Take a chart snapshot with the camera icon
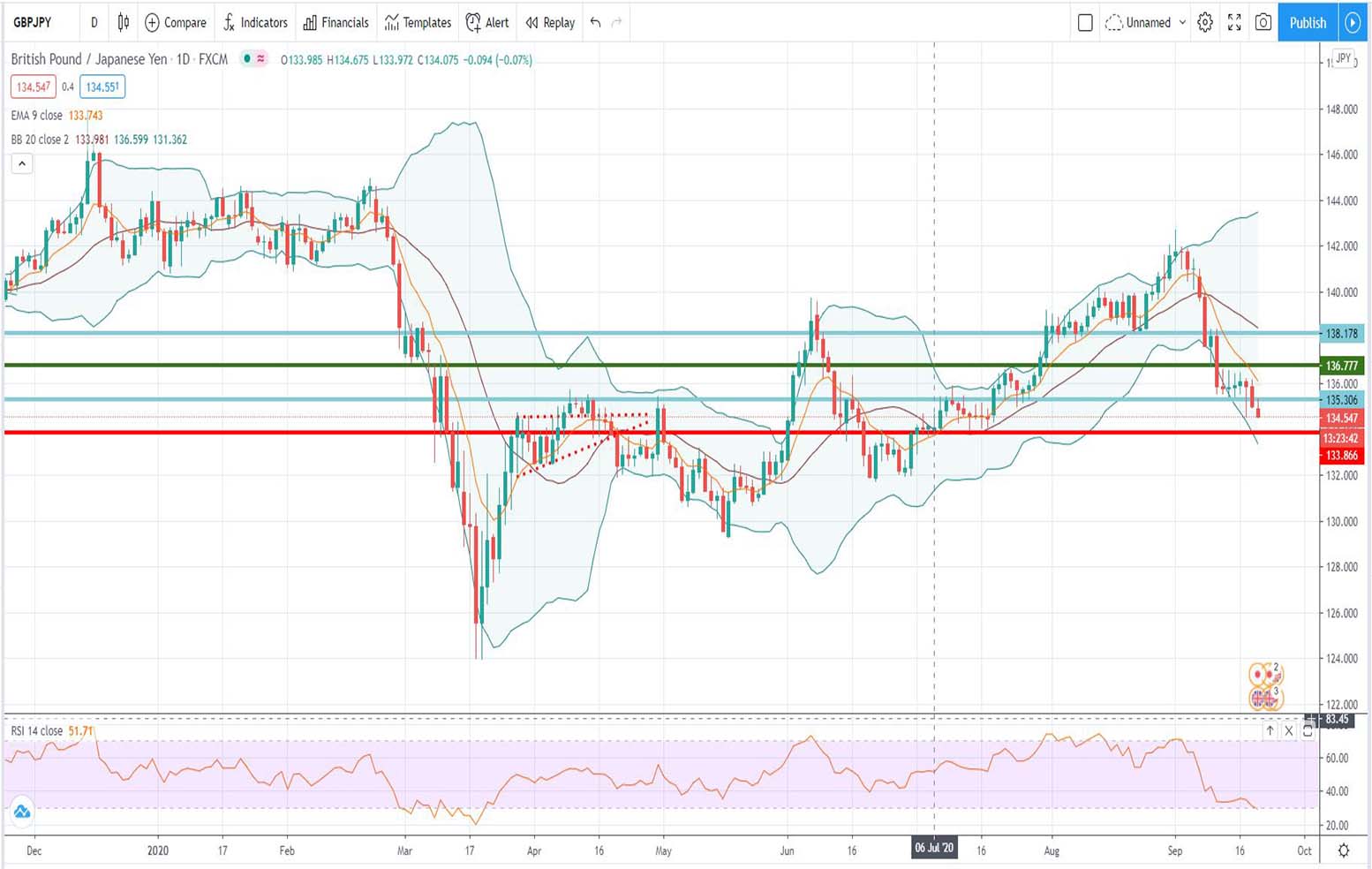This screenshot has width=1372, height=869. click(x=1263, y=23)
